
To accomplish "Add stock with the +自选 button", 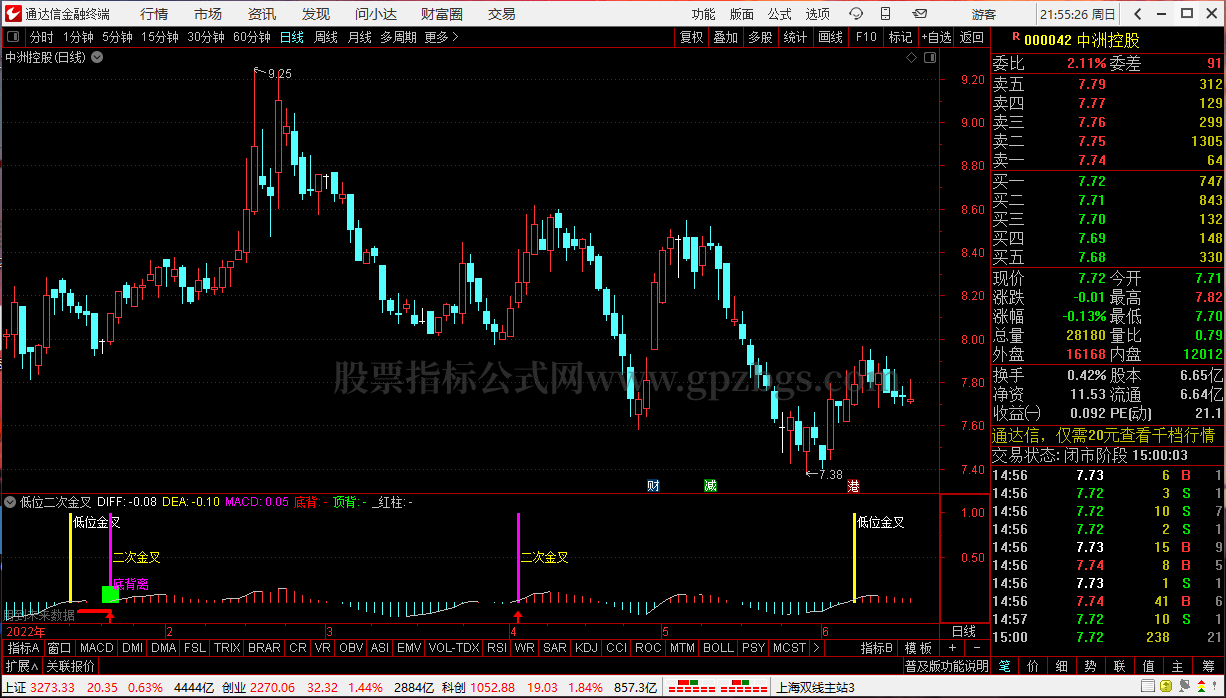I will coord(936,37).
